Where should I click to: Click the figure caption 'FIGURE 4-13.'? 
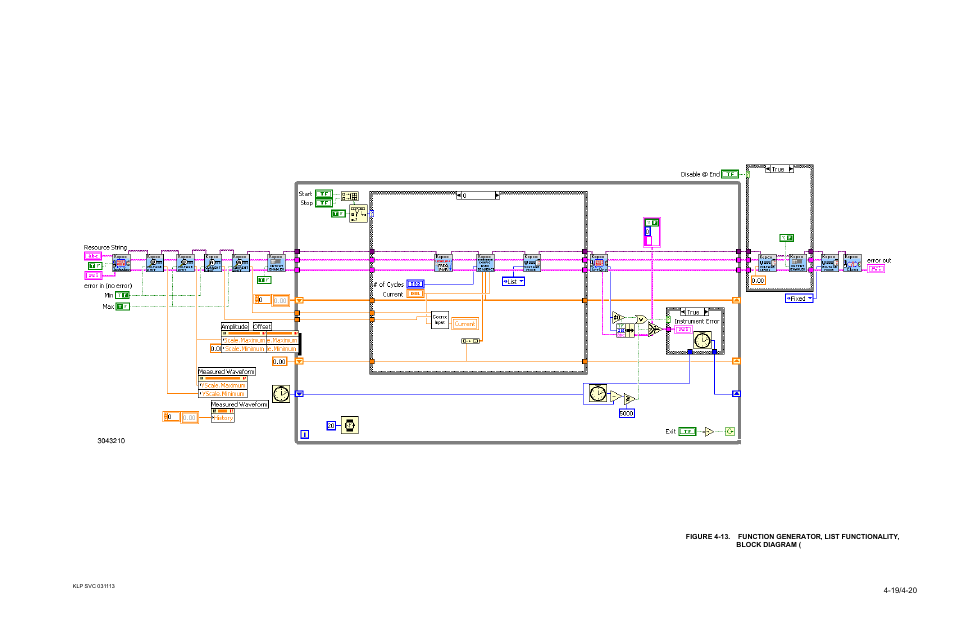click(708, 536)
